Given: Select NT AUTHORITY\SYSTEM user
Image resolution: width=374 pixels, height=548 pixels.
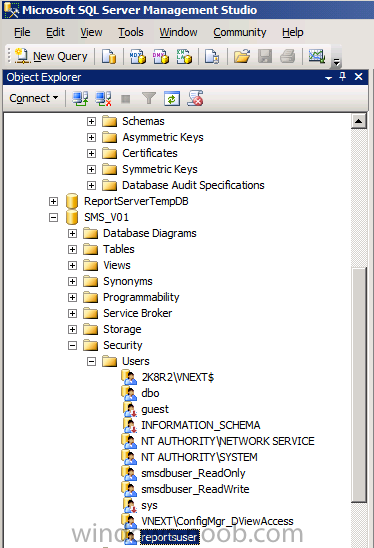Looking at the screenshot, I should pyautogui.click(x=199, y=457).
